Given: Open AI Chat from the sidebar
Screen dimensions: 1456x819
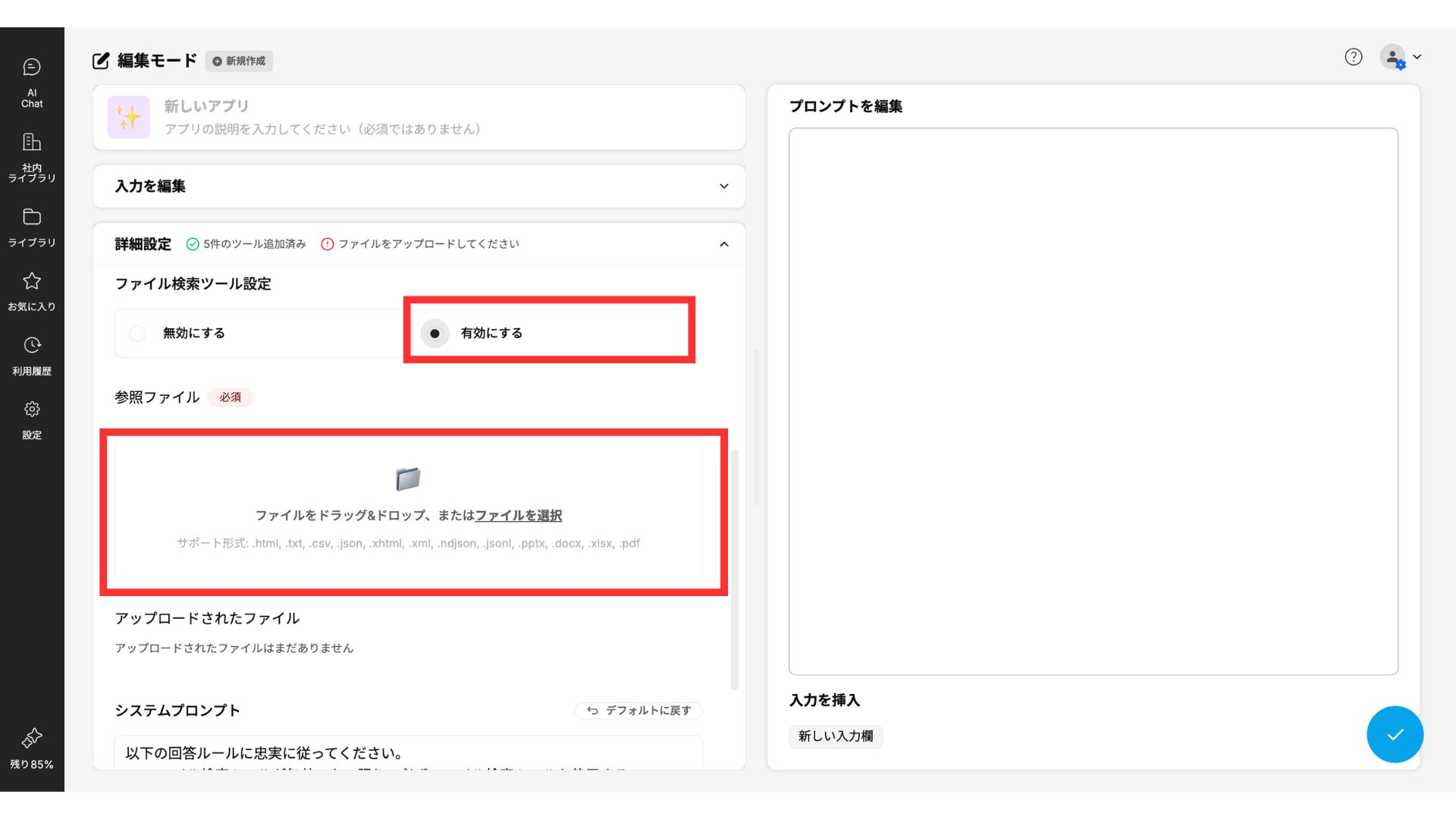Looking at the screenshot, I should tap(32, 82).
